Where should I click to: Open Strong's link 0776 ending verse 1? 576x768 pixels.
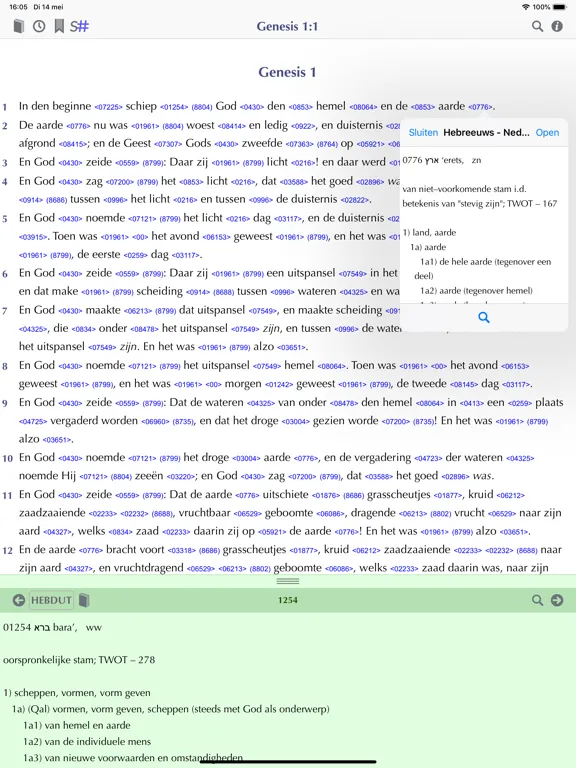pos(480,107)
